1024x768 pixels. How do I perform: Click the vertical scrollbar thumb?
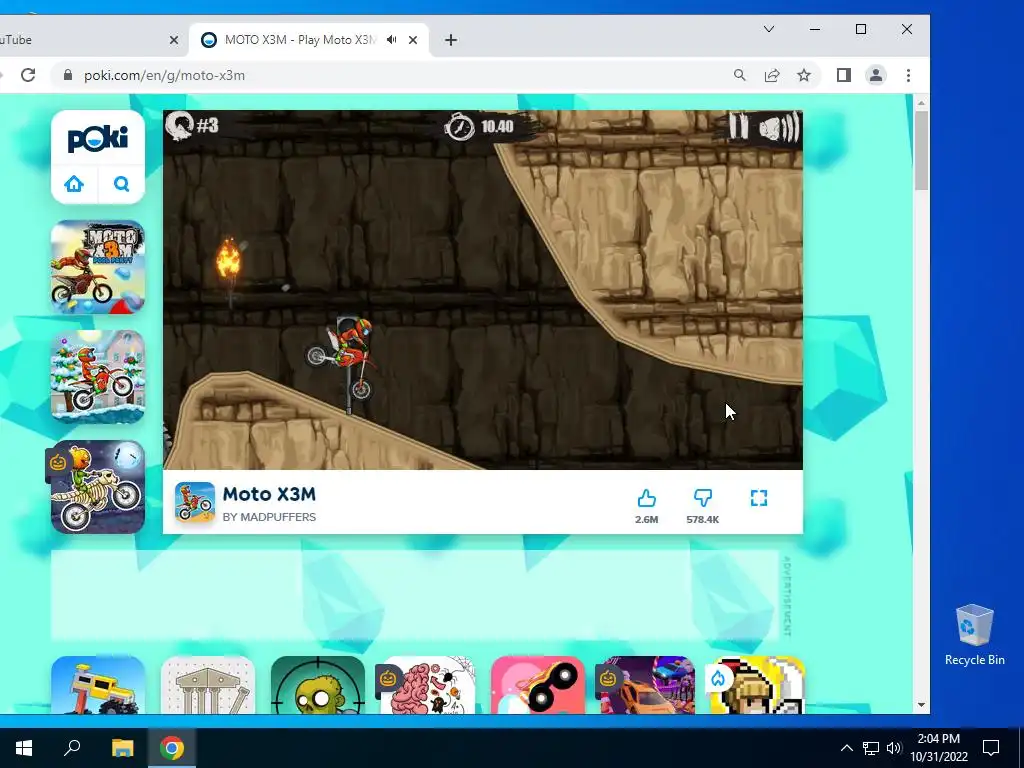pos(921,151)
